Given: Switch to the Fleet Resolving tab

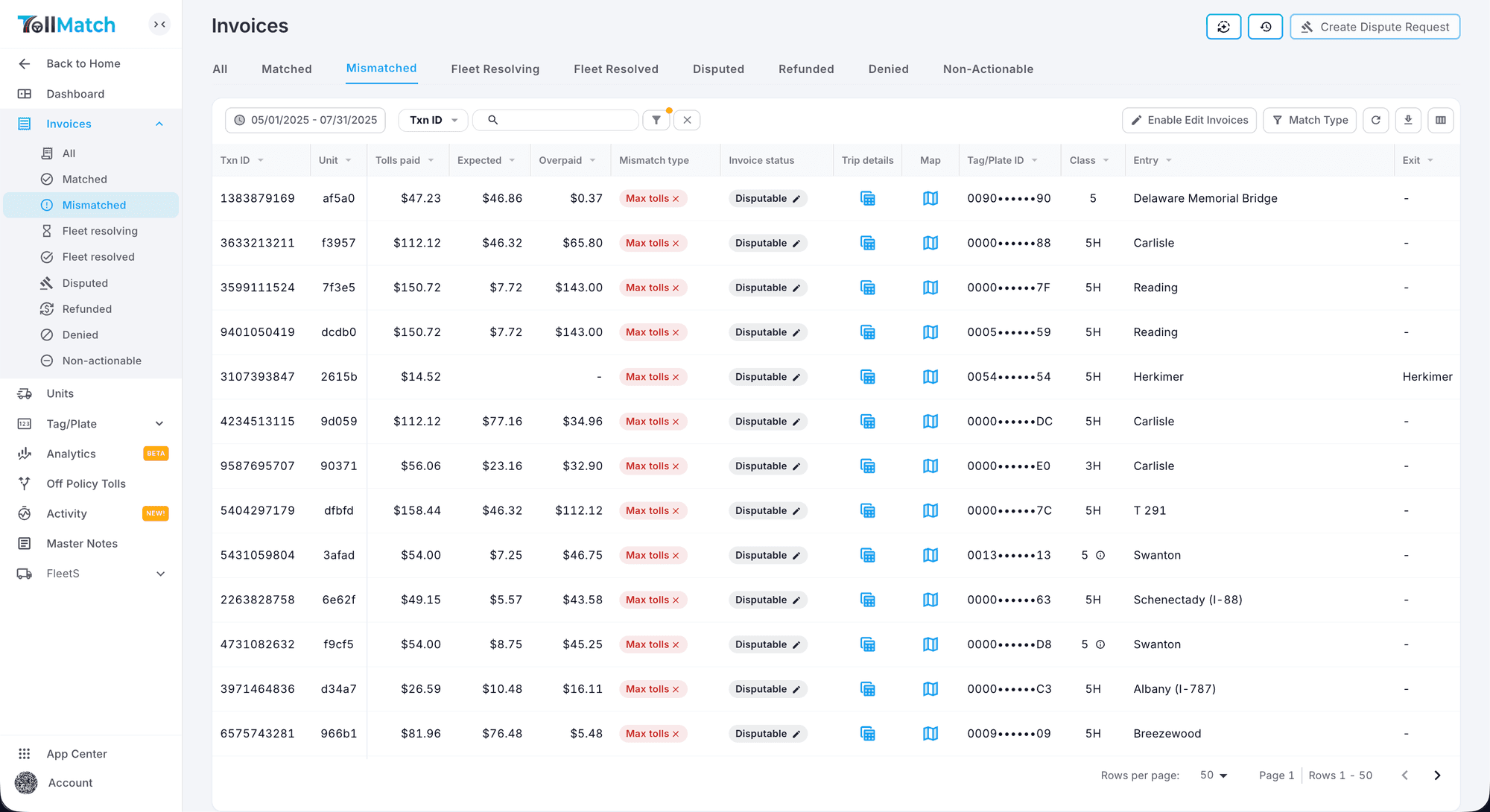Looking at the screenshot, I should pyautogui.click(x=495, y=69).
